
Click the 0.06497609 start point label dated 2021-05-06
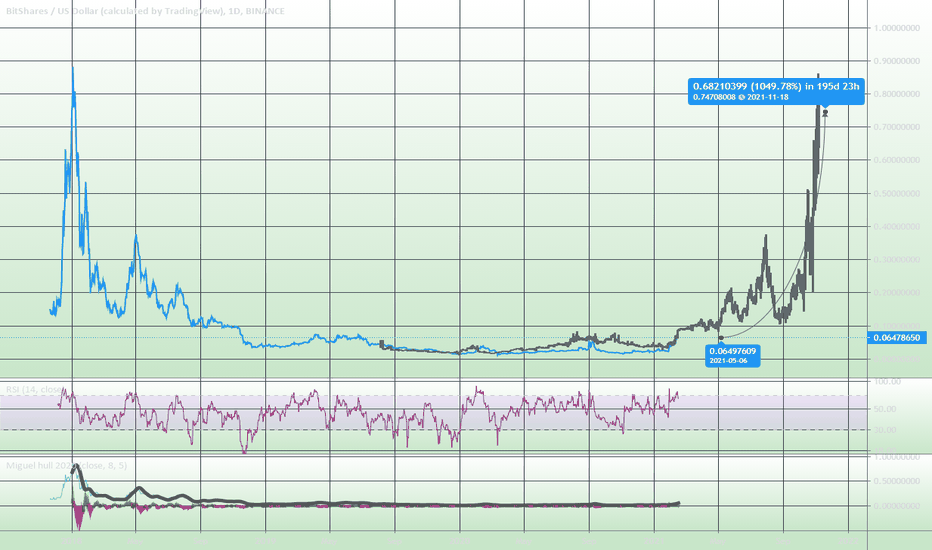point(732,356)
